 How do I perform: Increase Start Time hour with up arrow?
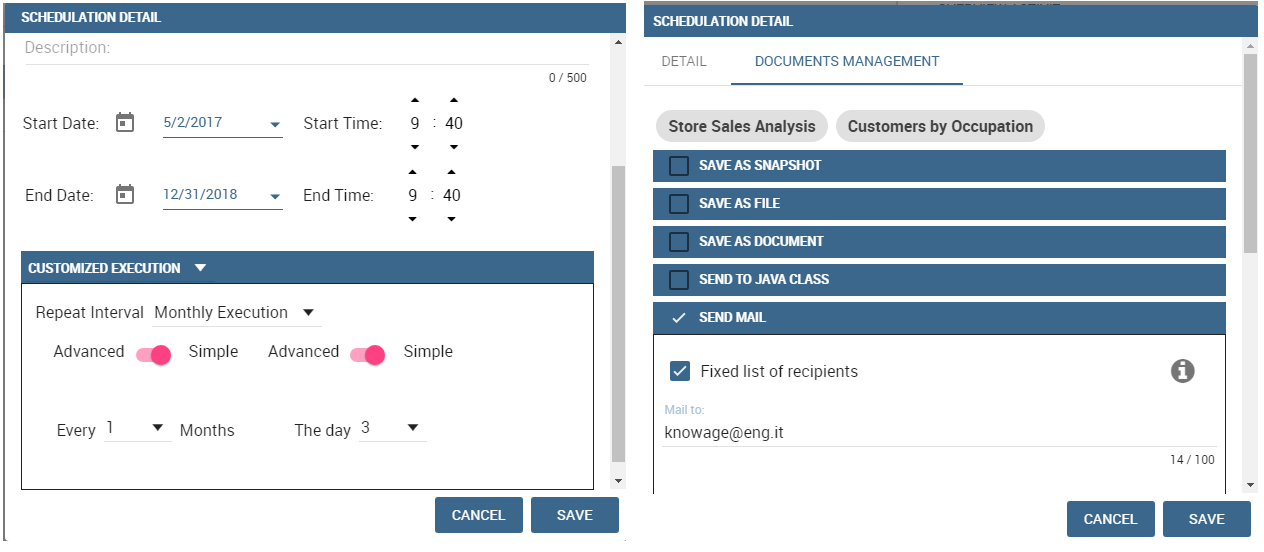(x=415, y=99)
